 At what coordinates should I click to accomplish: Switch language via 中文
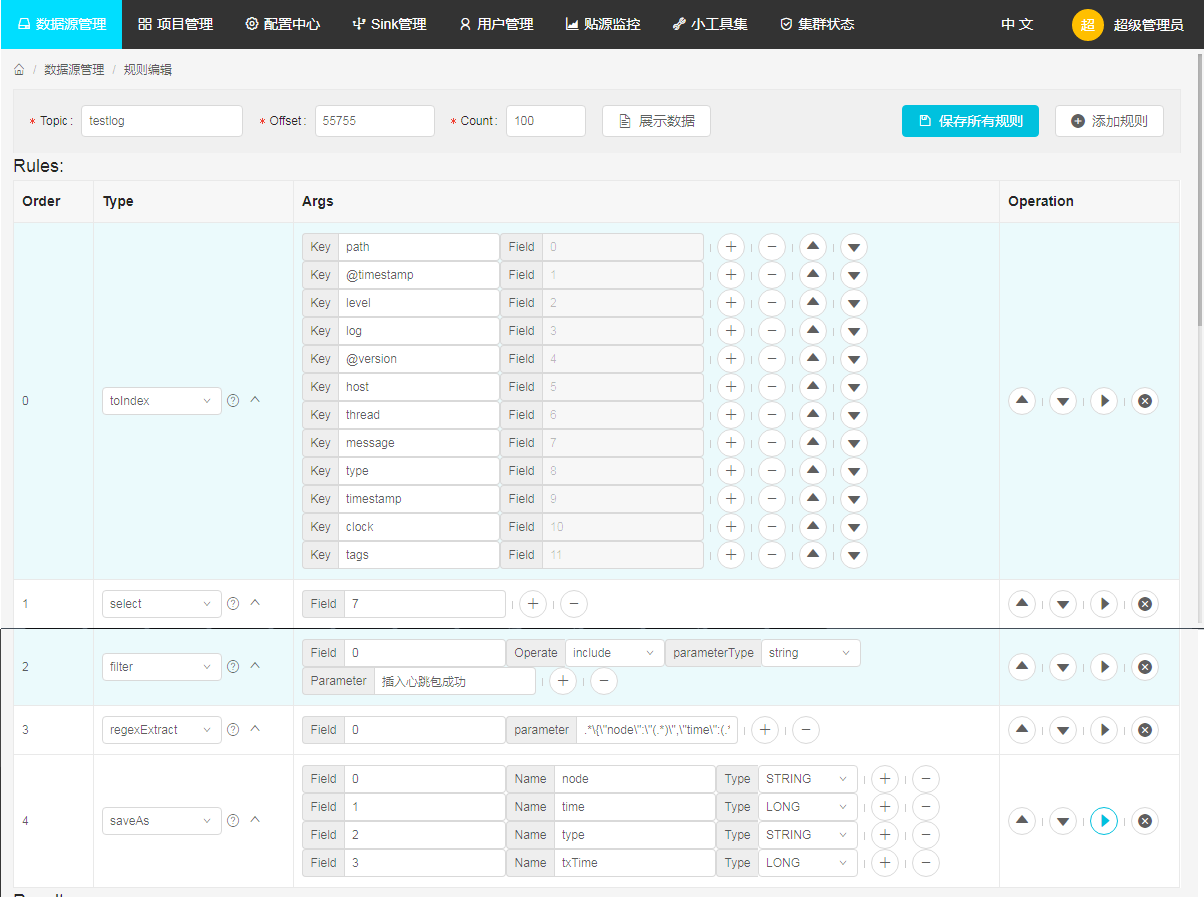pos(1017,24)
